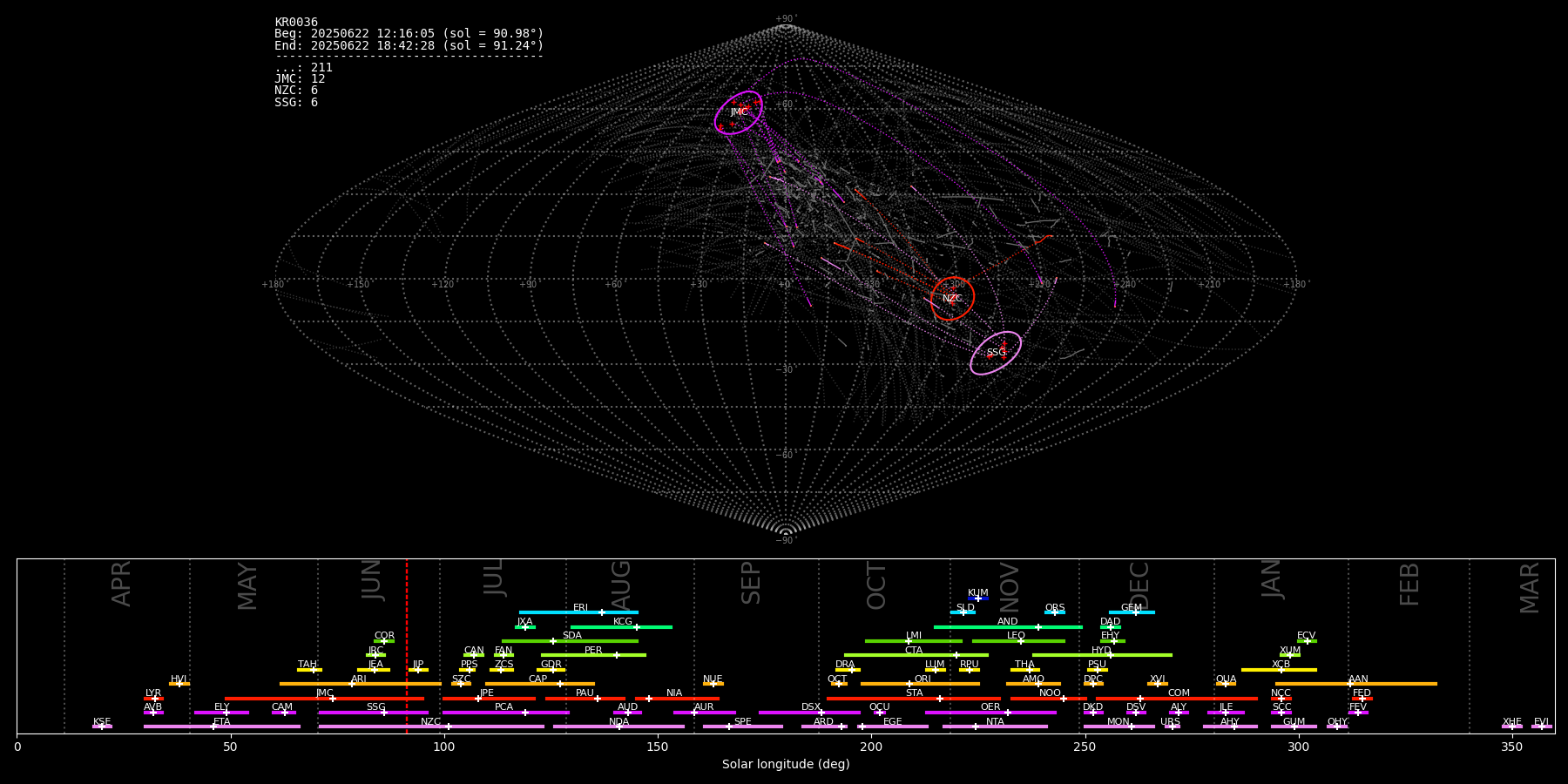This screenshot has height=784, width=1568.
Task: Click the NUE shower label
Action: pyautogui.click(x=713, y=679)
